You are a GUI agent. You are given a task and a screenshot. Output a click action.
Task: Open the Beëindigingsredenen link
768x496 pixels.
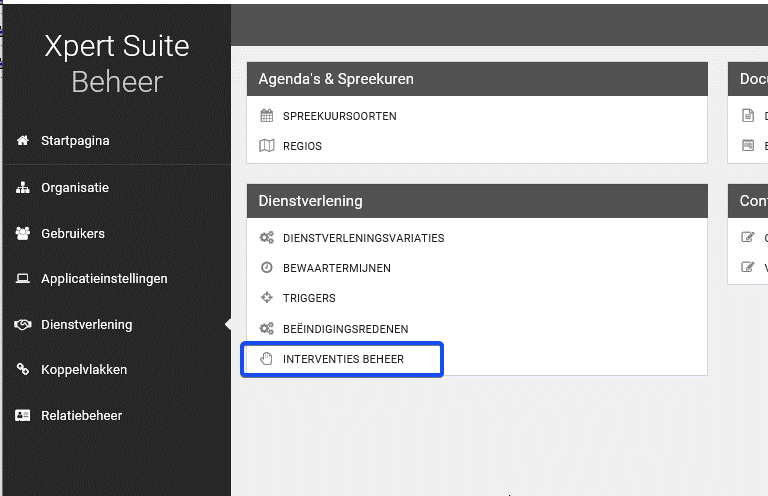(x=345, y=329)
